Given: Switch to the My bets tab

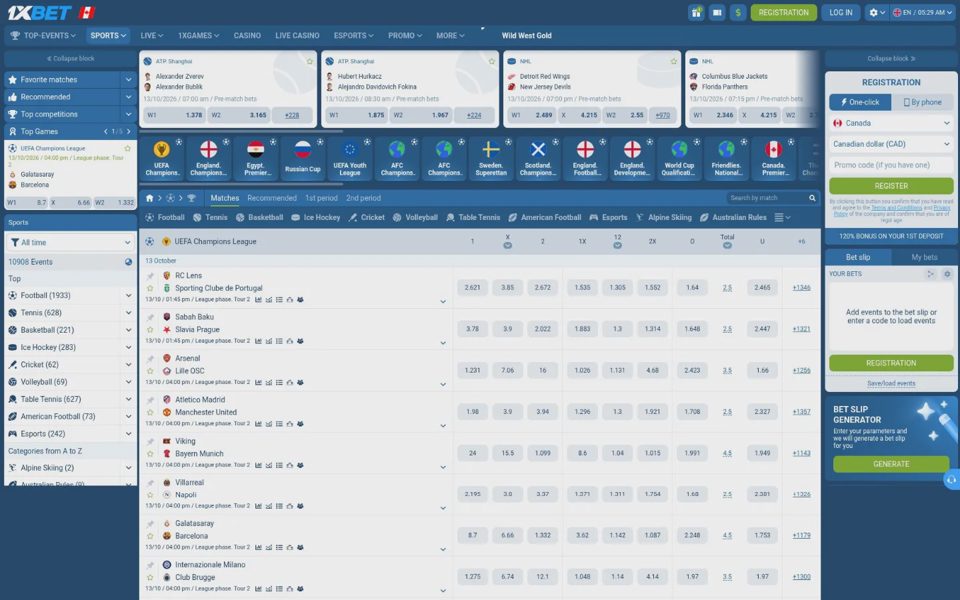Looking at the screenshot, I should [x=924, y=257].
